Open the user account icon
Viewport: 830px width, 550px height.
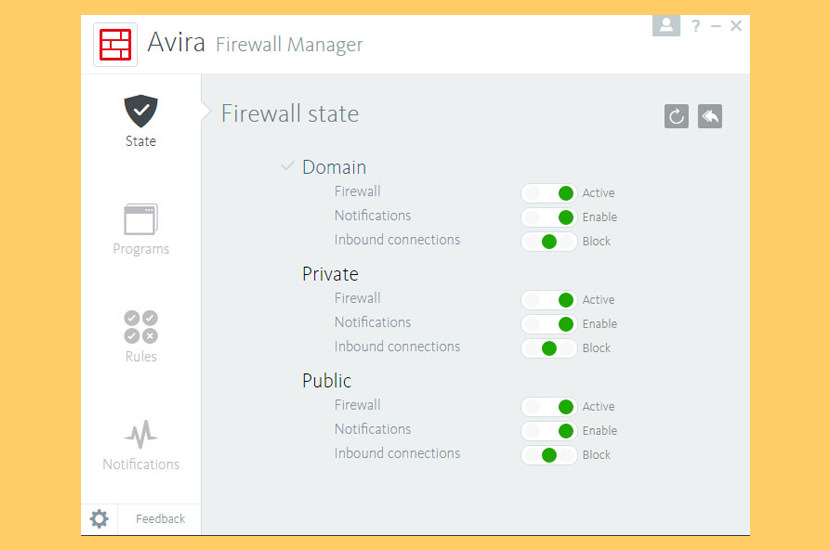click(x=666, y=26)
